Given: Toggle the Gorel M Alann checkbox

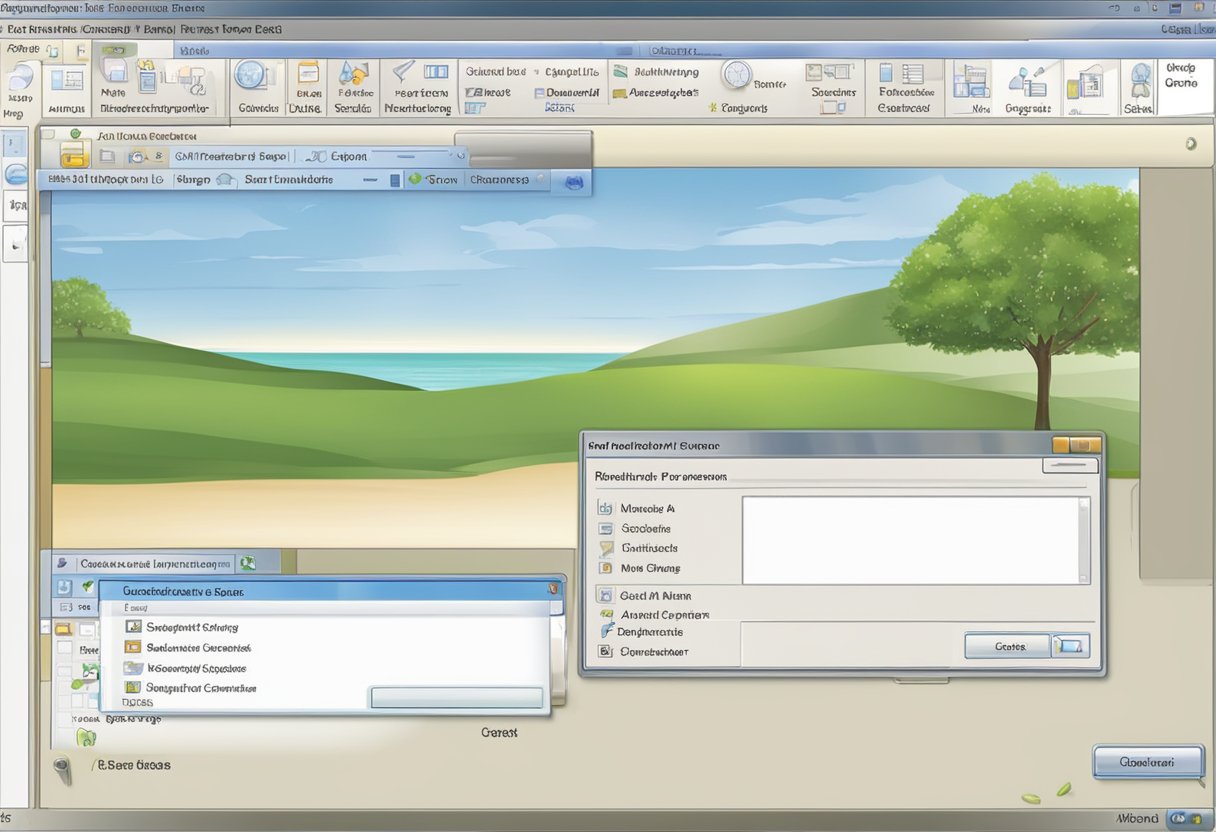Looking at the screenshot, I should point(604,595).
